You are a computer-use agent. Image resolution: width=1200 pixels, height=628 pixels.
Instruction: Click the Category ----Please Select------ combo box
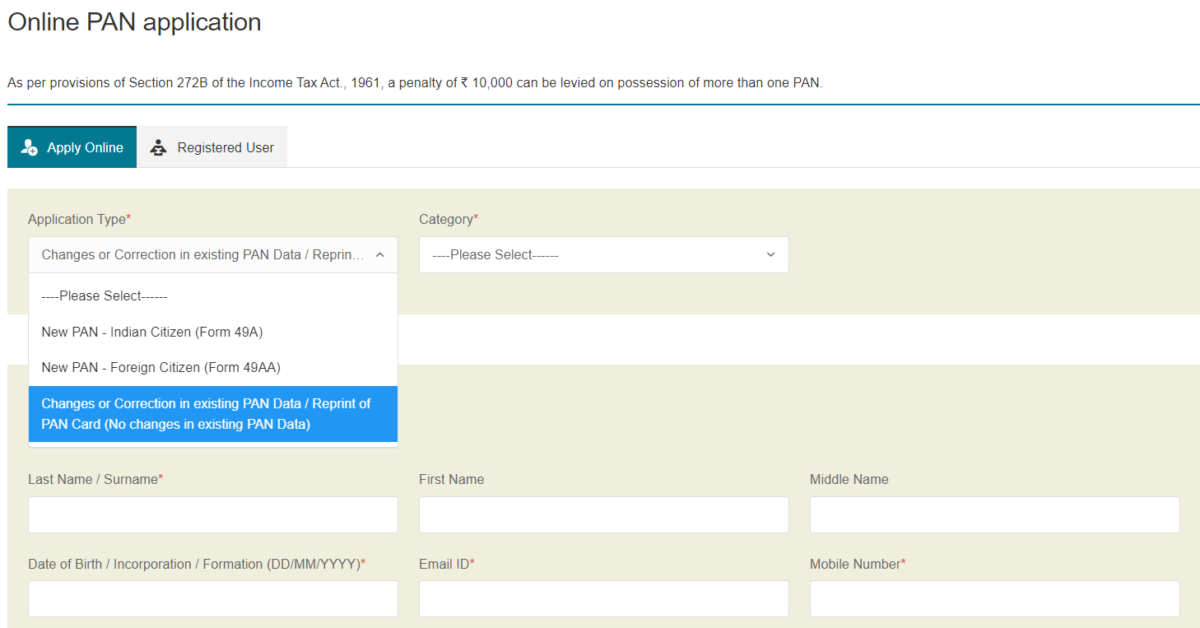click(x=603, y=254)
